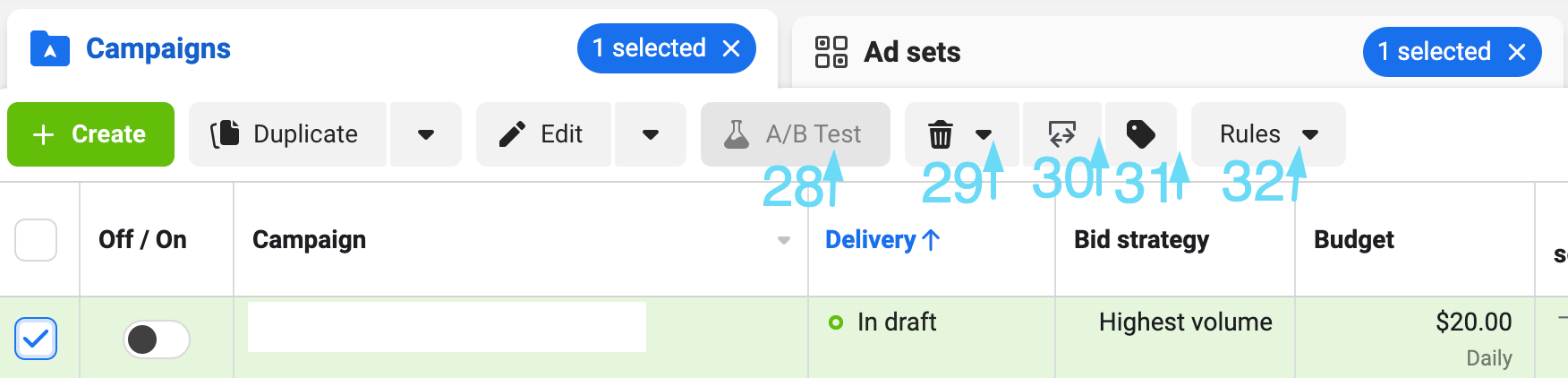Uncheck the selected campaign row checkbox

click(36, 339)
